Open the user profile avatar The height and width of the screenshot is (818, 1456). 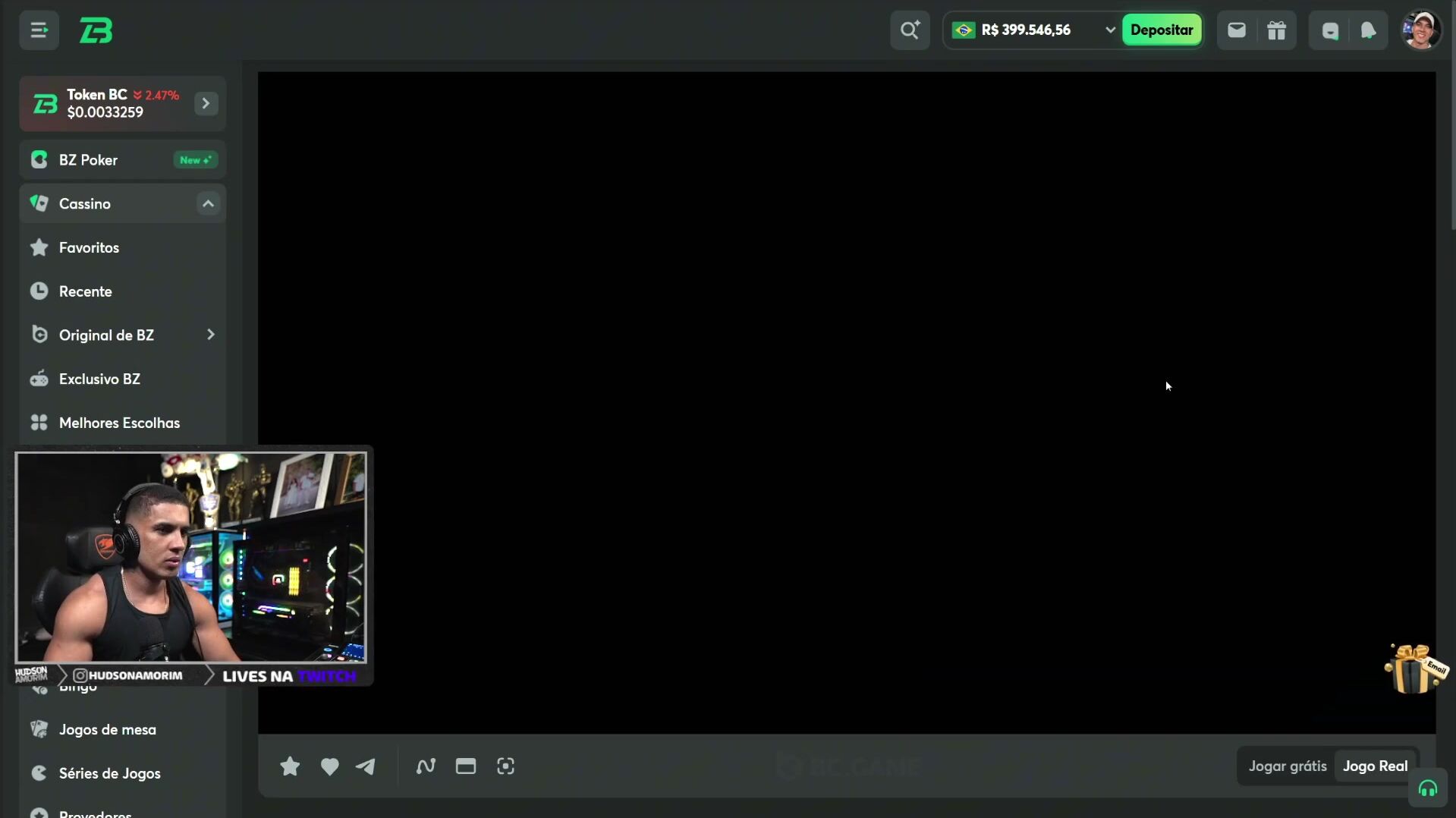tap(1421, 30)
